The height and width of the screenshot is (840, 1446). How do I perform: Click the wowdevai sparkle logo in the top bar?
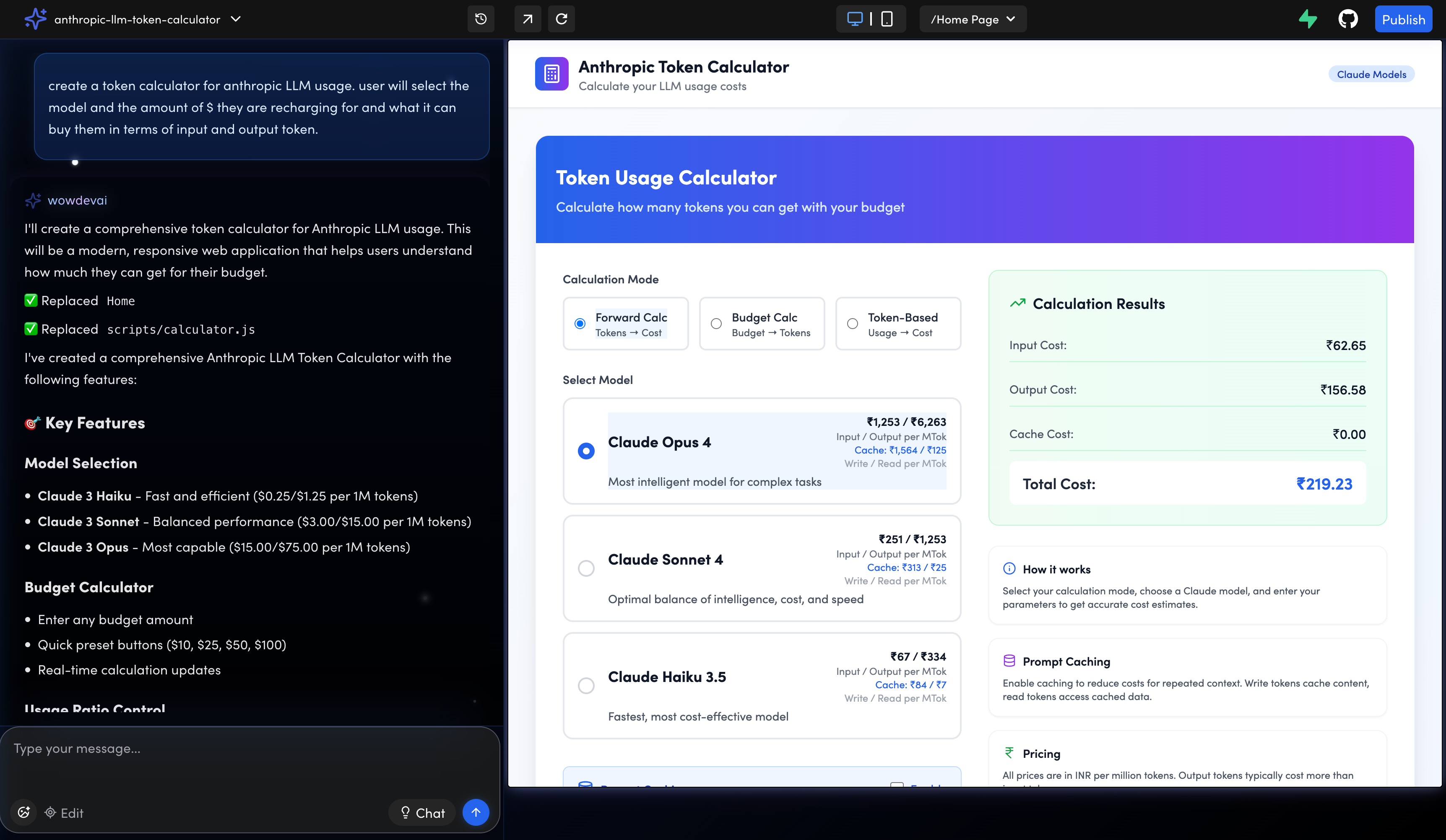pyautogui.click(x=35, y=19)
